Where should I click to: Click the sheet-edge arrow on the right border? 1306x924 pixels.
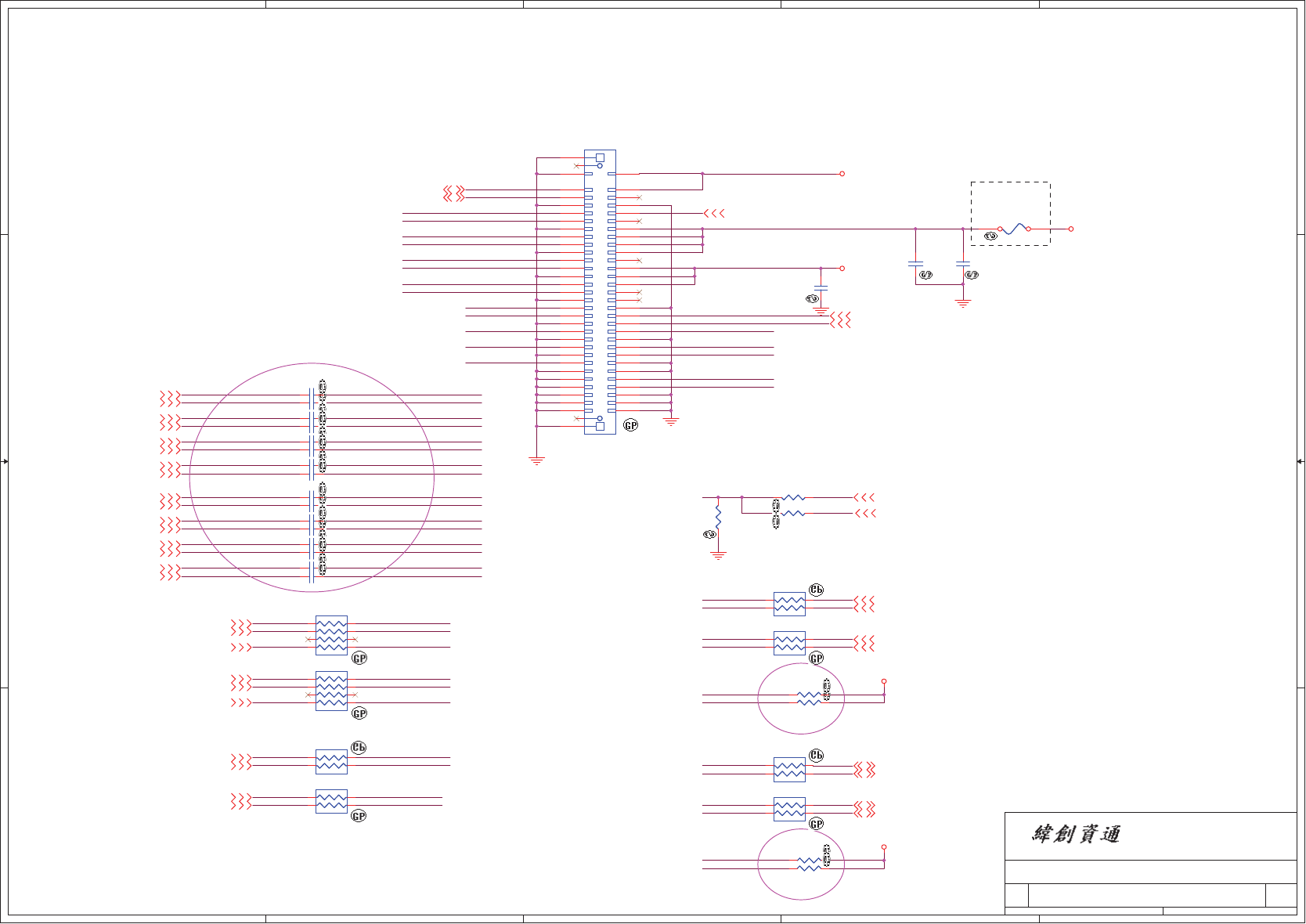point(1301,461)
